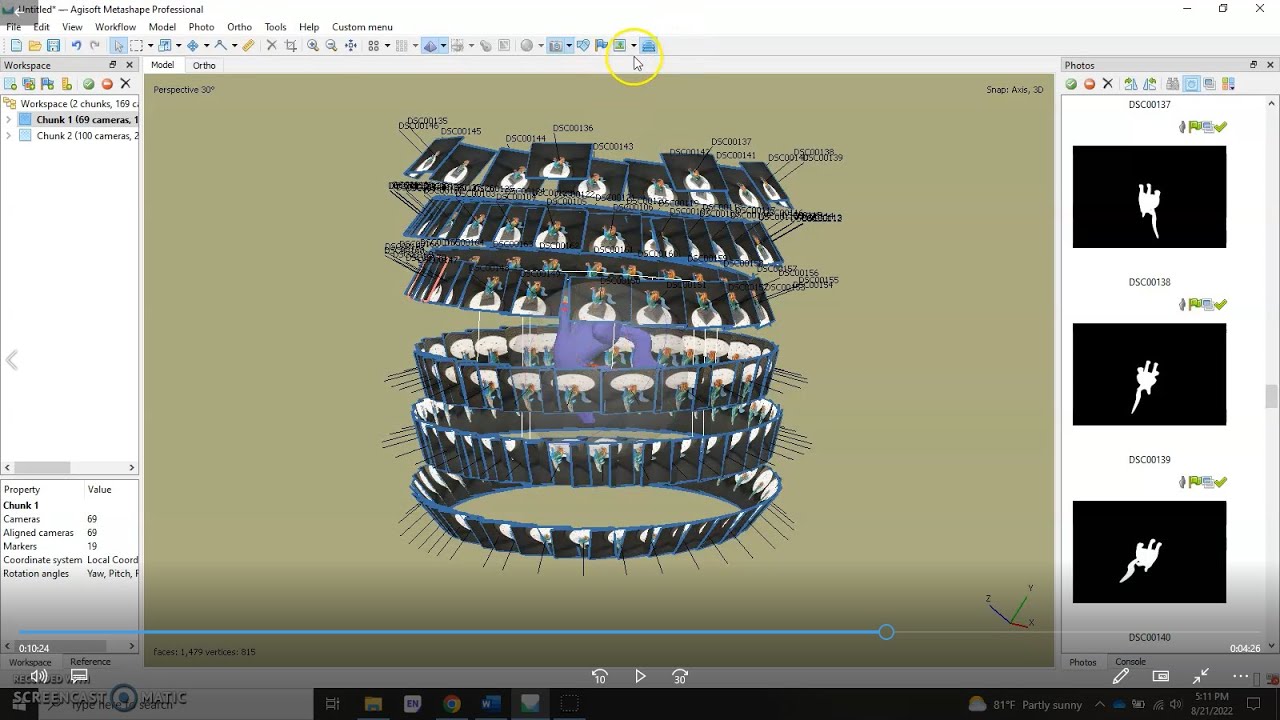Open Move object tool dropdown arrow
1280x720 pixels.
tap(206, 45)
